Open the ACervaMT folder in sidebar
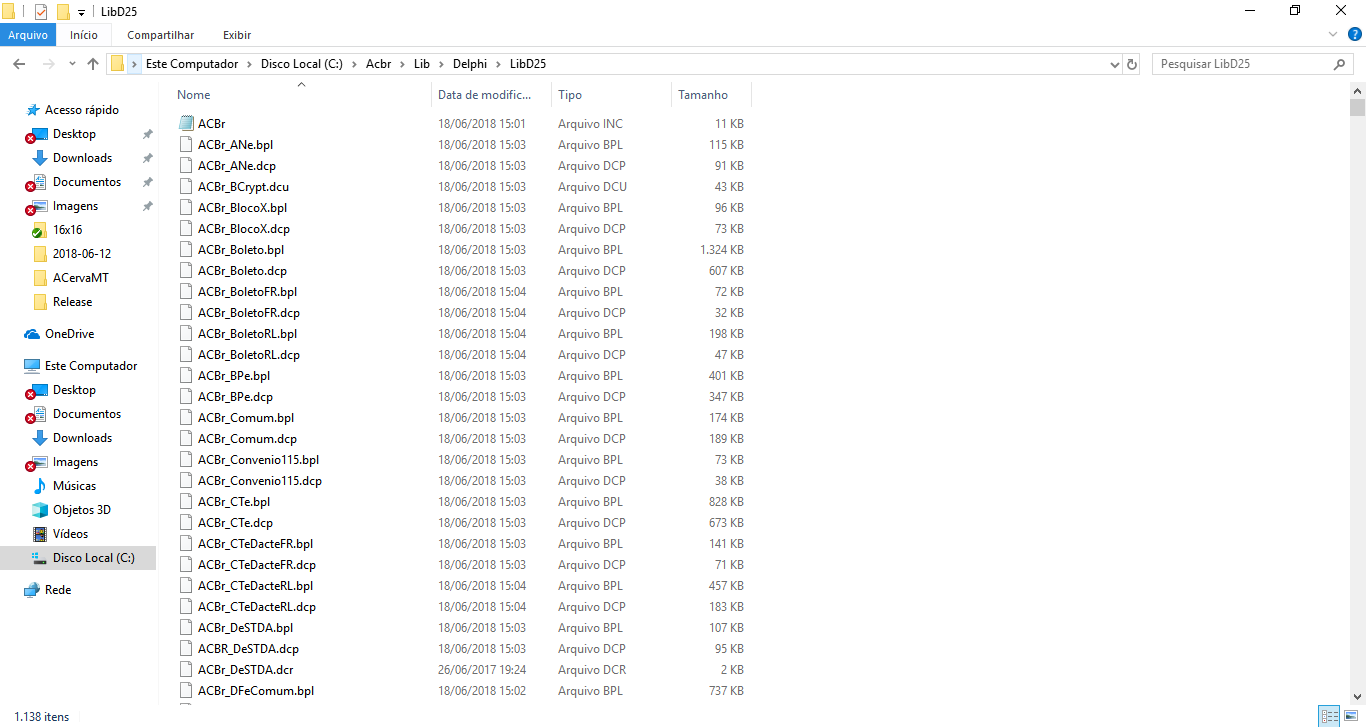The height and width of the screenshot is (727, 1366). tap(81, 278)
